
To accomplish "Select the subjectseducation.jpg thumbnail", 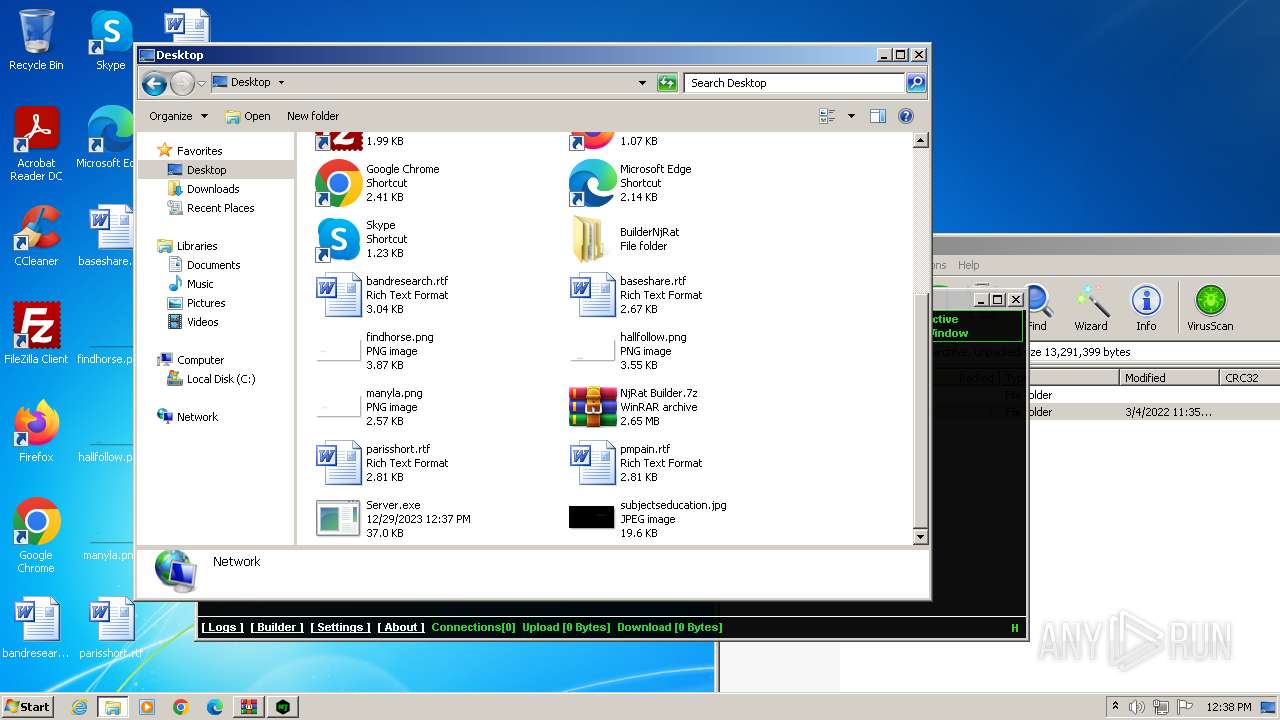I will click(x=592, y=517).
